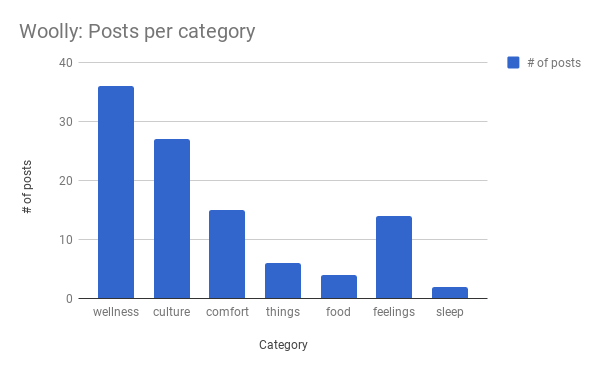This screenshot has height=371, width=600.
Task: Click the 'culture' axis label
Action: point(171,312)
